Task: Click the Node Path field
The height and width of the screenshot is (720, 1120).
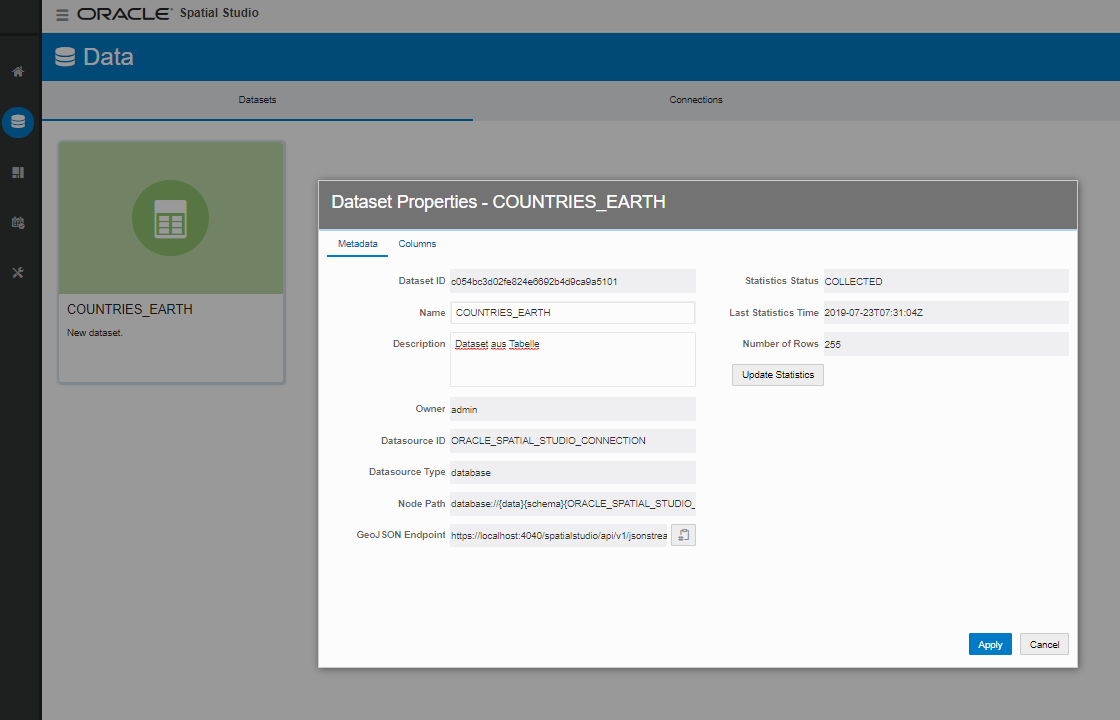Action: tap(573, 504)
